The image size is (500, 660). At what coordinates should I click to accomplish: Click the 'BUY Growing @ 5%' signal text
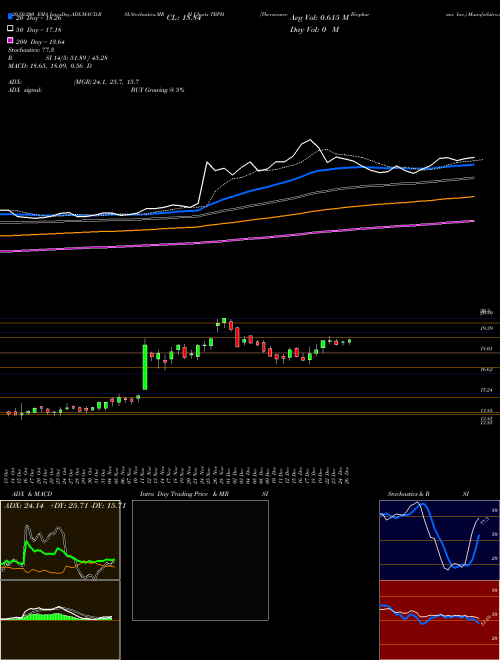coord(157,90)
